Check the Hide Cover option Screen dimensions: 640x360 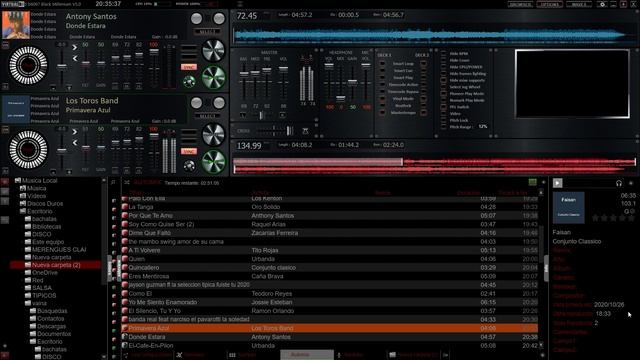[444, 60]
